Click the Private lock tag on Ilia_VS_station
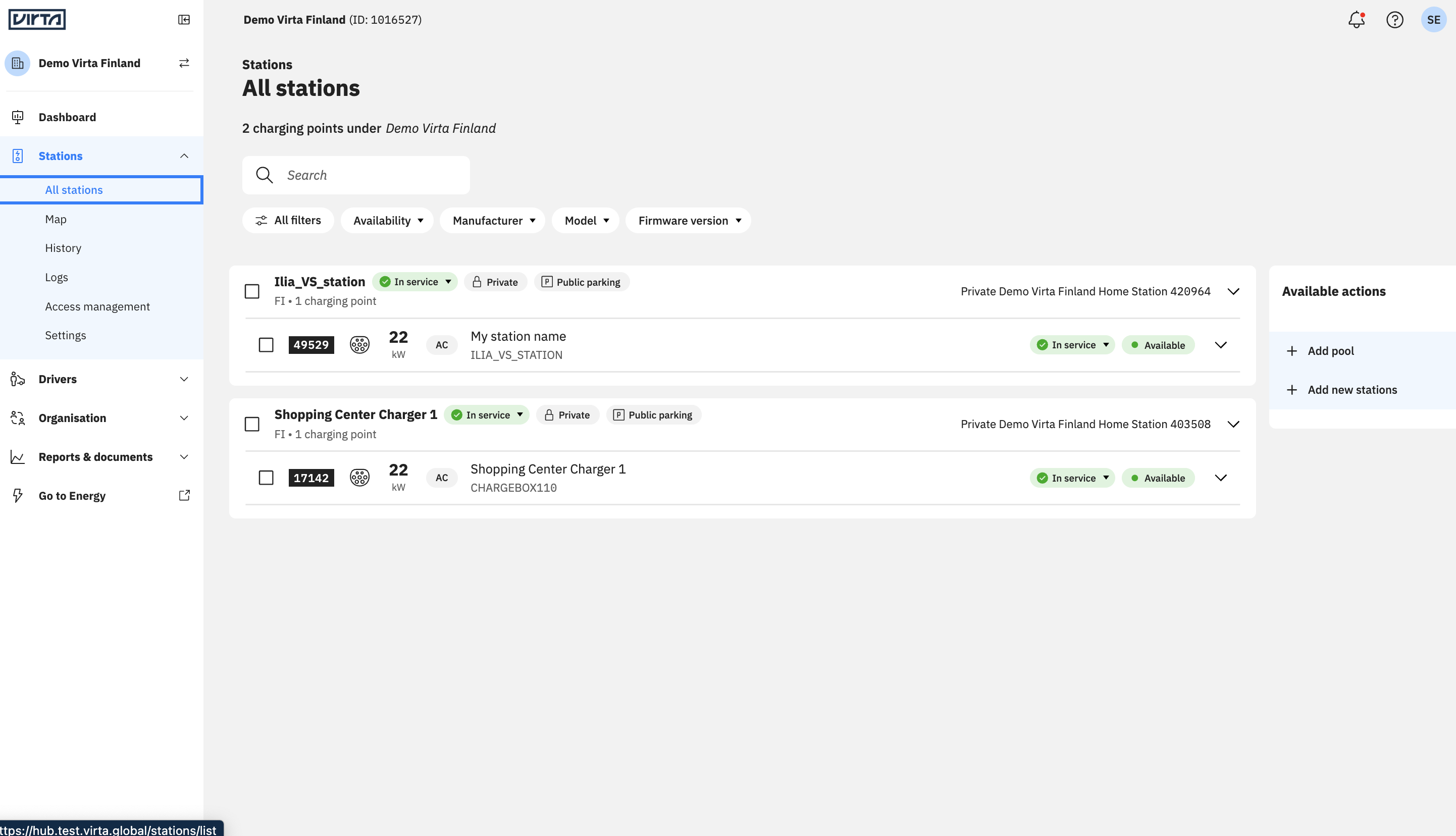This screenshot has width=1456, height=836. (495, 282)
